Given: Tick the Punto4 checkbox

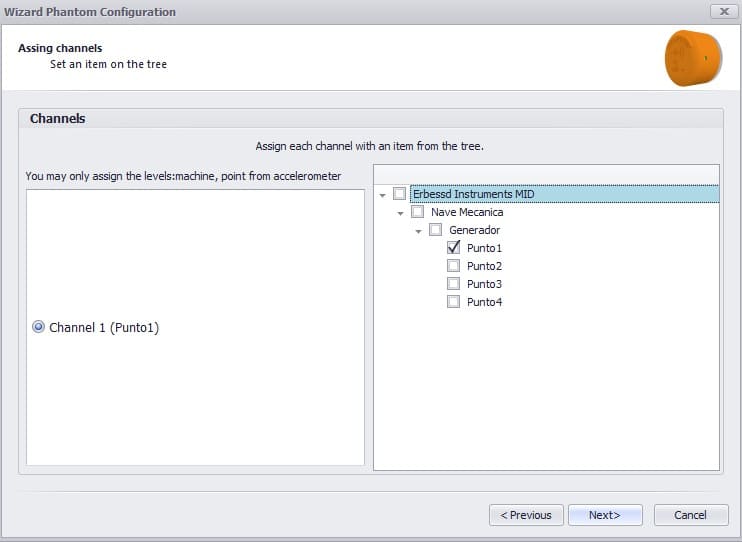Looking at the screenshot, I should click(453, 302).
